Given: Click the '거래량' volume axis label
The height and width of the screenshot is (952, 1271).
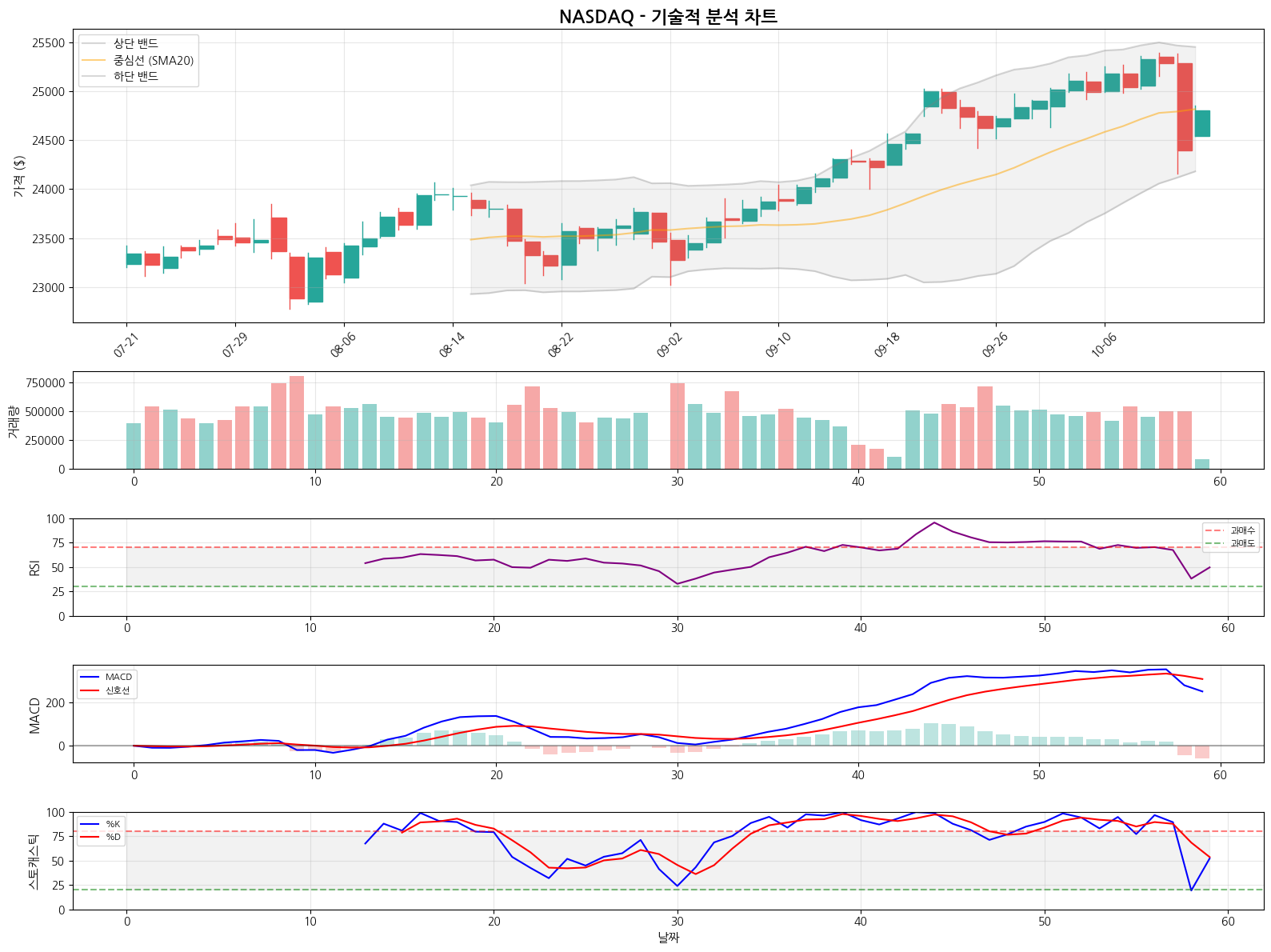Looking at the screenshot, I should 13,421.
